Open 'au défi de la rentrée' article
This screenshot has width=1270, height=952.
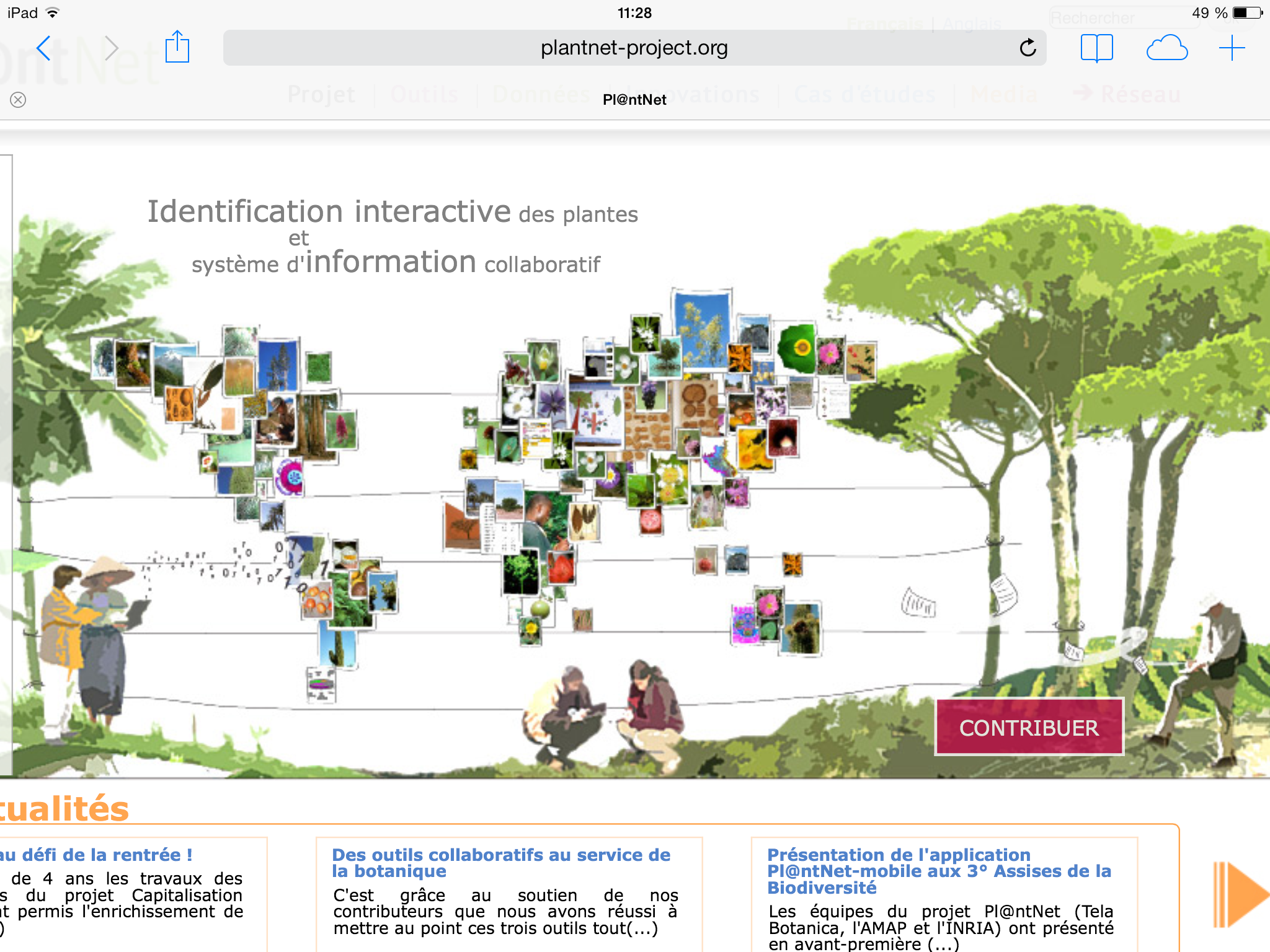pos(96,855)
